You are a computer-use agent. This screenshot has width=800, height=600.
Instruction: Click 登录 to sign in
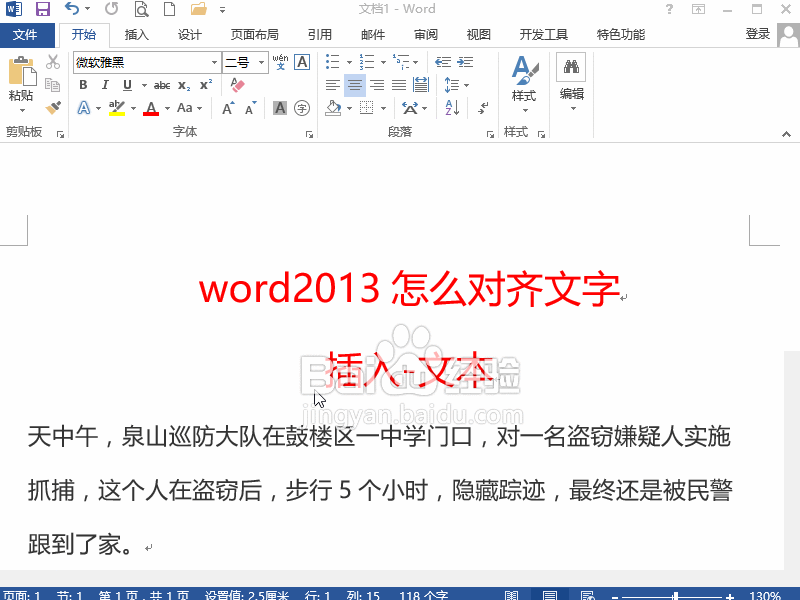(757, 34)
